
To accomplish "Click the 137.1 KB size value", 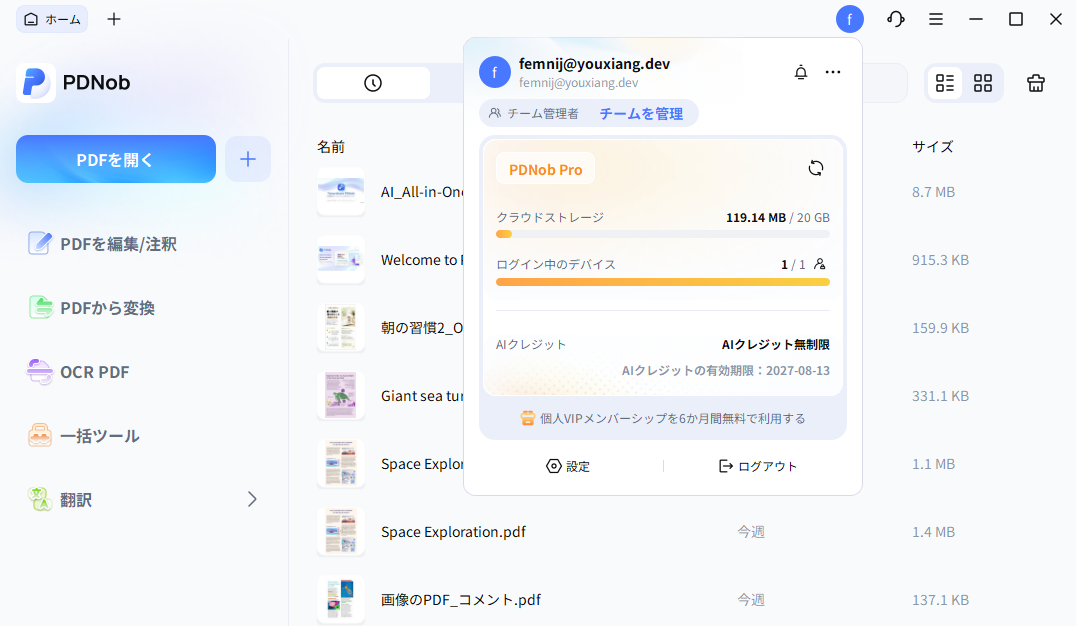I will coord(940,600).
